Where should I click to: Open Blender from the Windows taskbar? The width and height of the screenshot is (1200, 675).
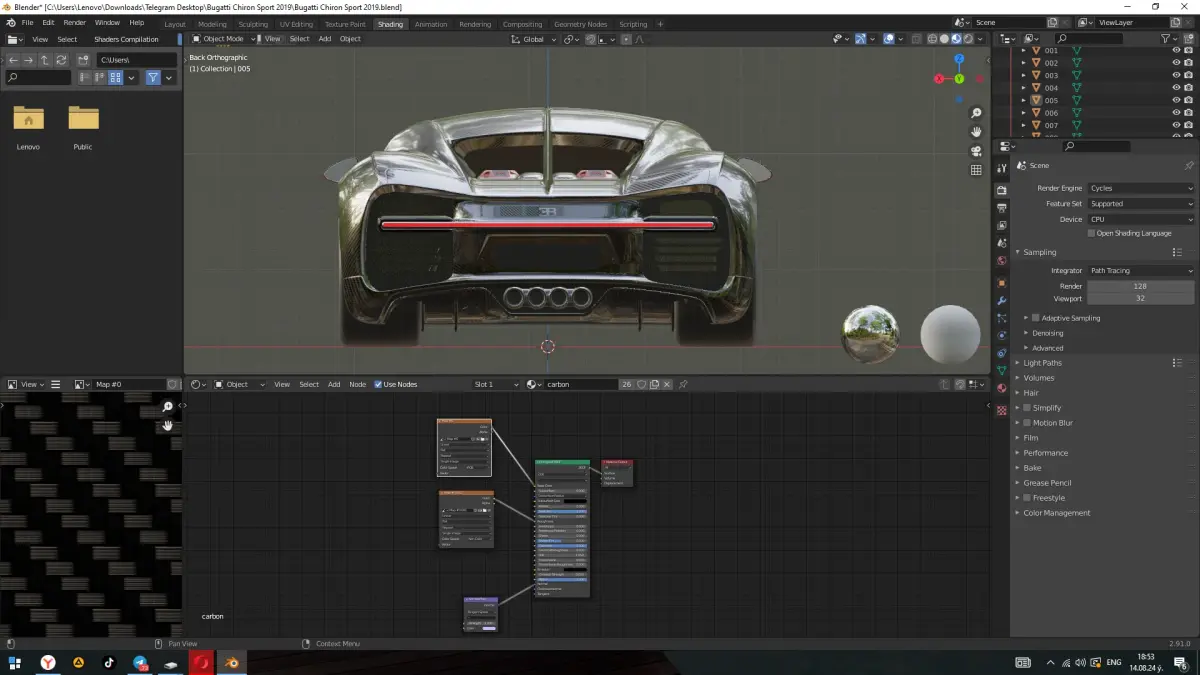click(232, 662)
